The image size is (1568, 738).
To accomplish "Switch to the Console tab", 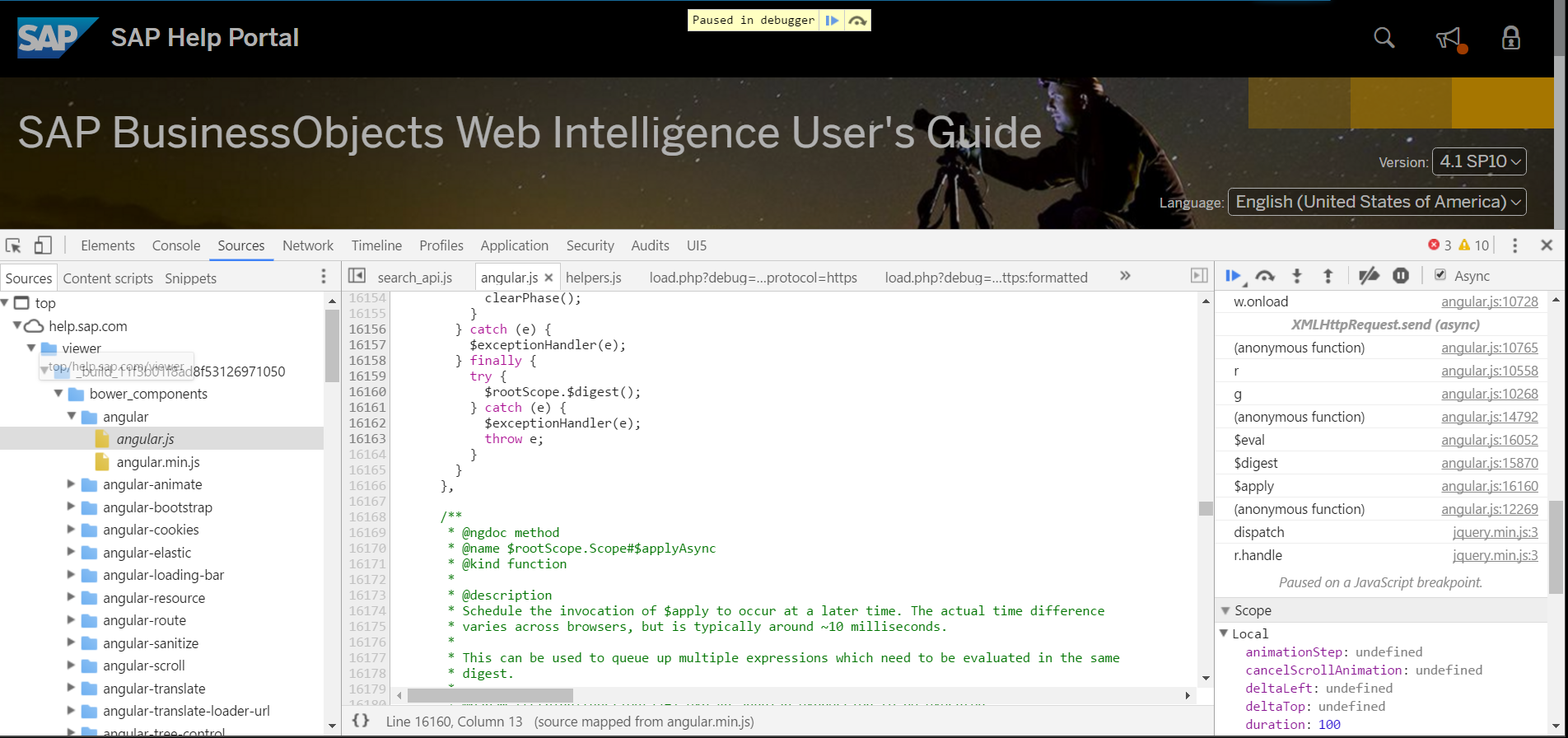I will click(x=176, y=245).
